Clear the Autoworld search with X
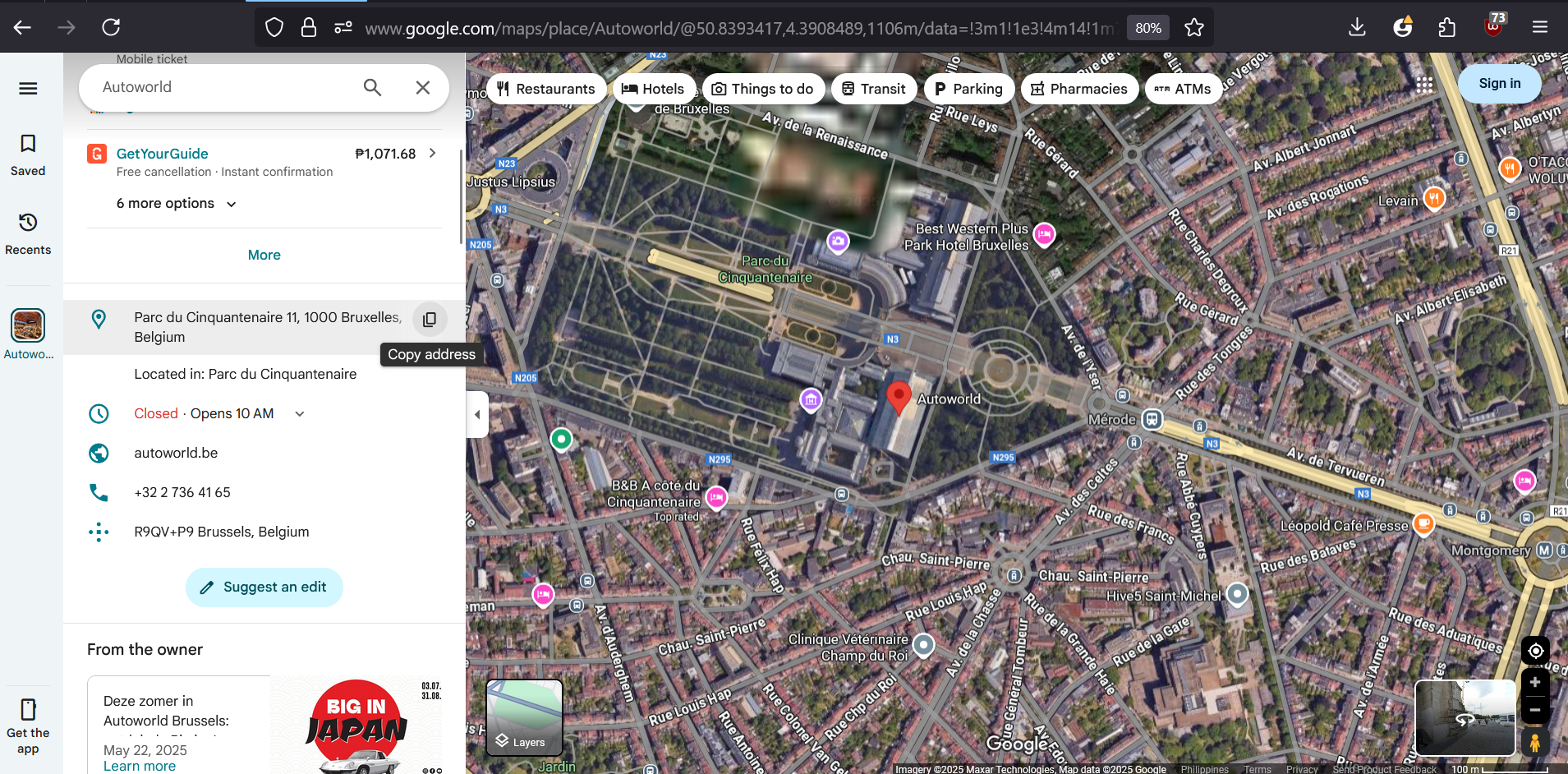Viewport: 1568px width, 774px height. click(423, 87)
